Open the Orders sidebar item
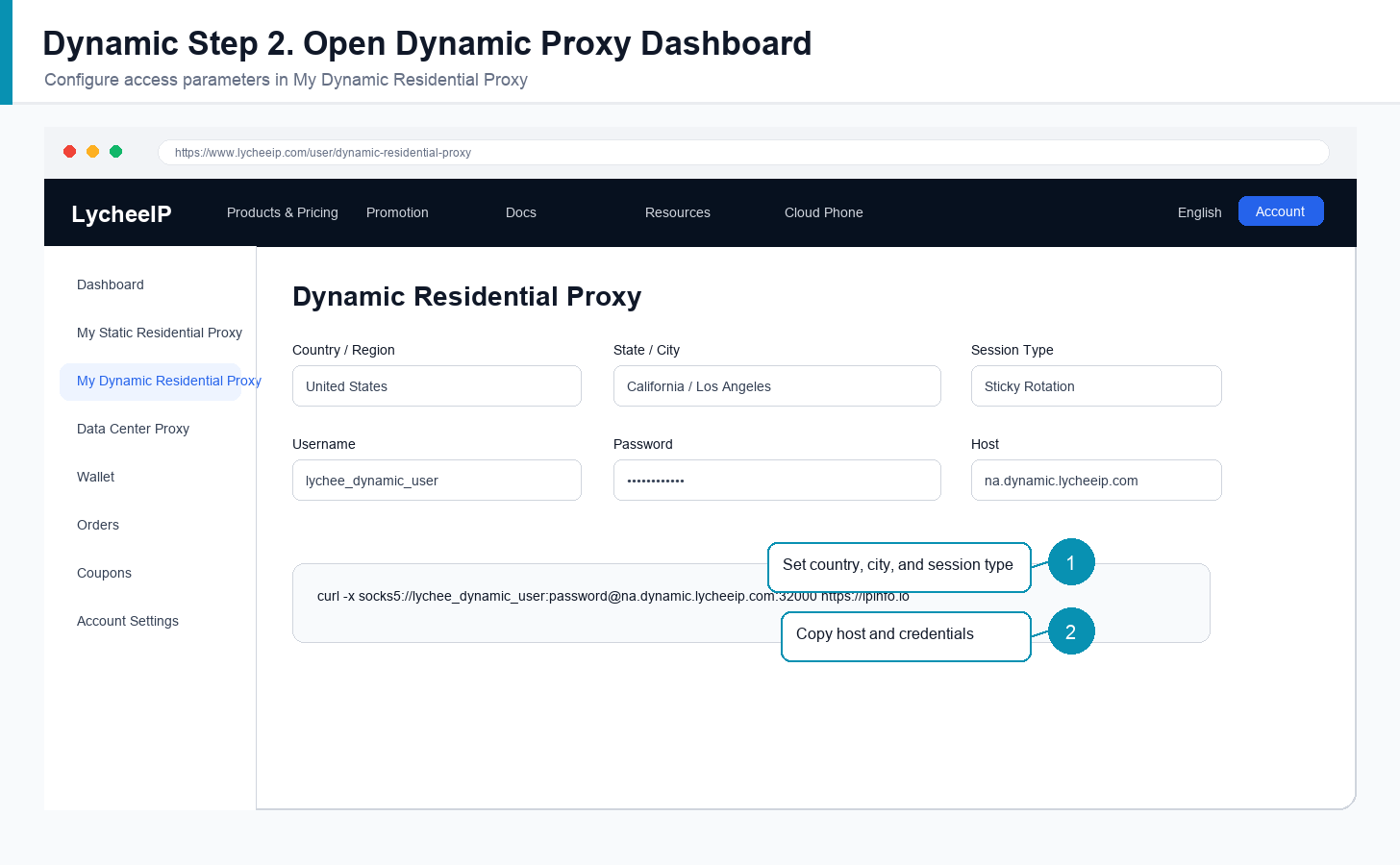Image resolution: width=1400 pixels, height=865 pixels. click(98, 525)
